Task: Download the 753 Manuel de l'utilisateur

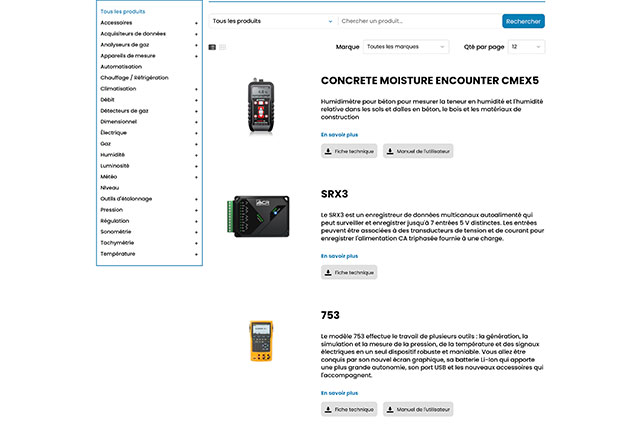Action: (x=418, y=409)
